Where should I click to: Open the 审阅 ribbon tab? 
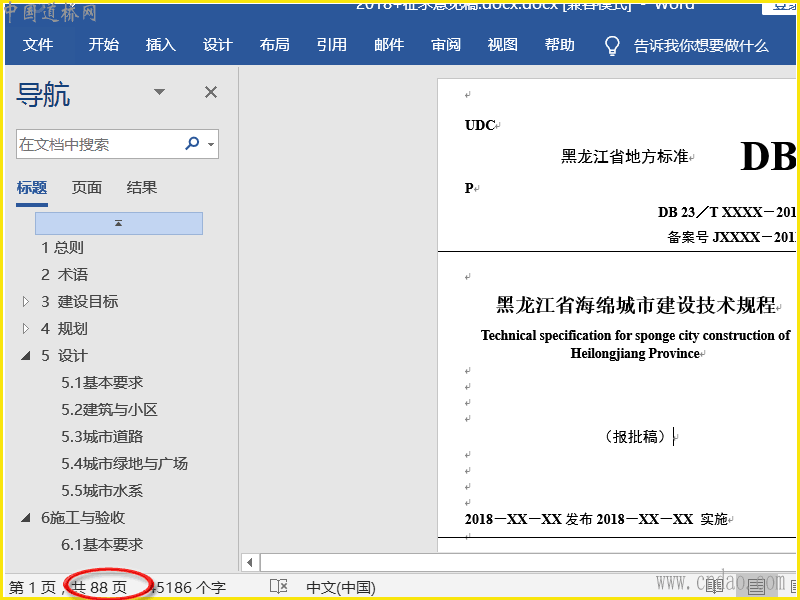click(446, 45)
